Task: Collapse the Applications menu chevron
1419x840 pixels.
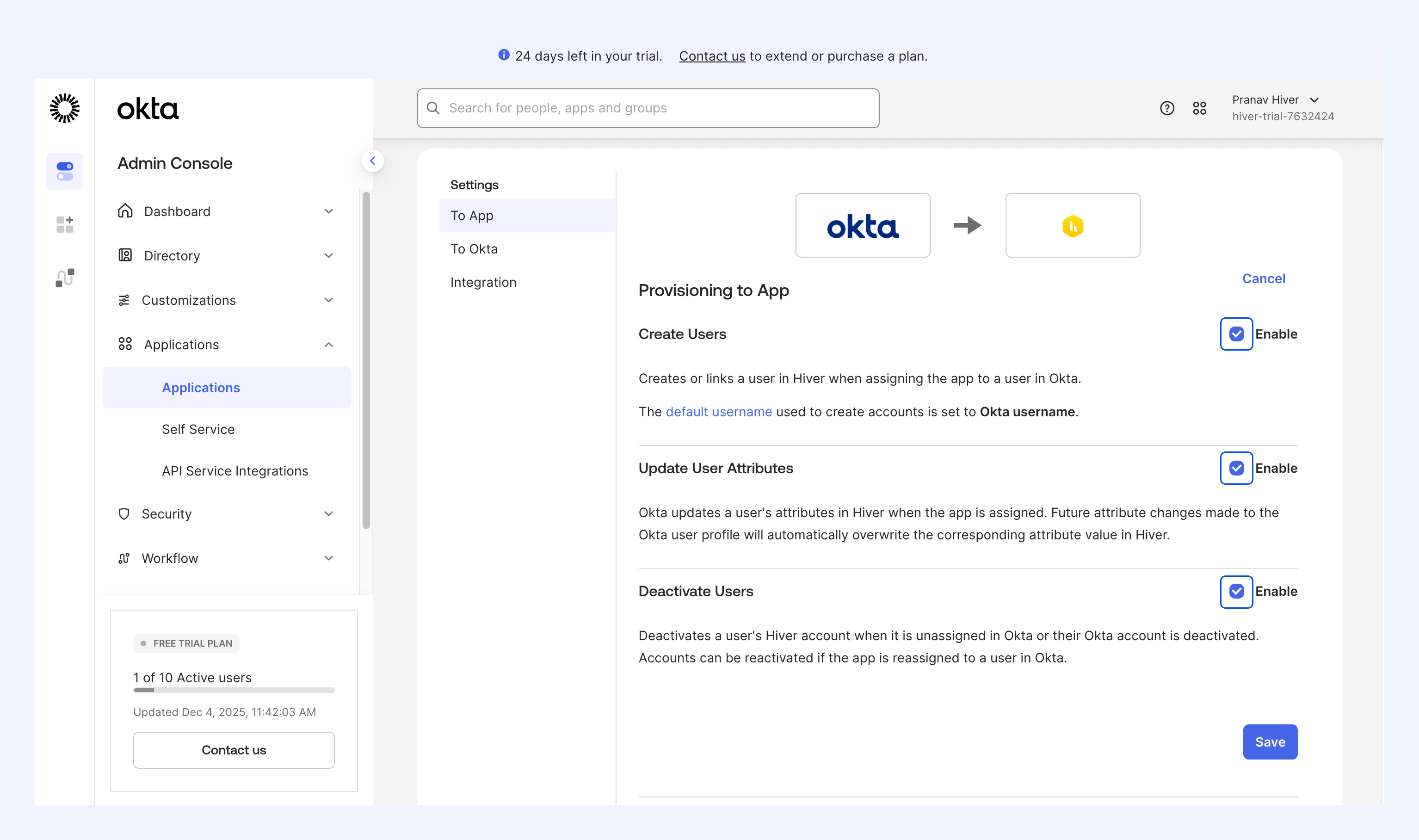Action: (x=328, y=345)
